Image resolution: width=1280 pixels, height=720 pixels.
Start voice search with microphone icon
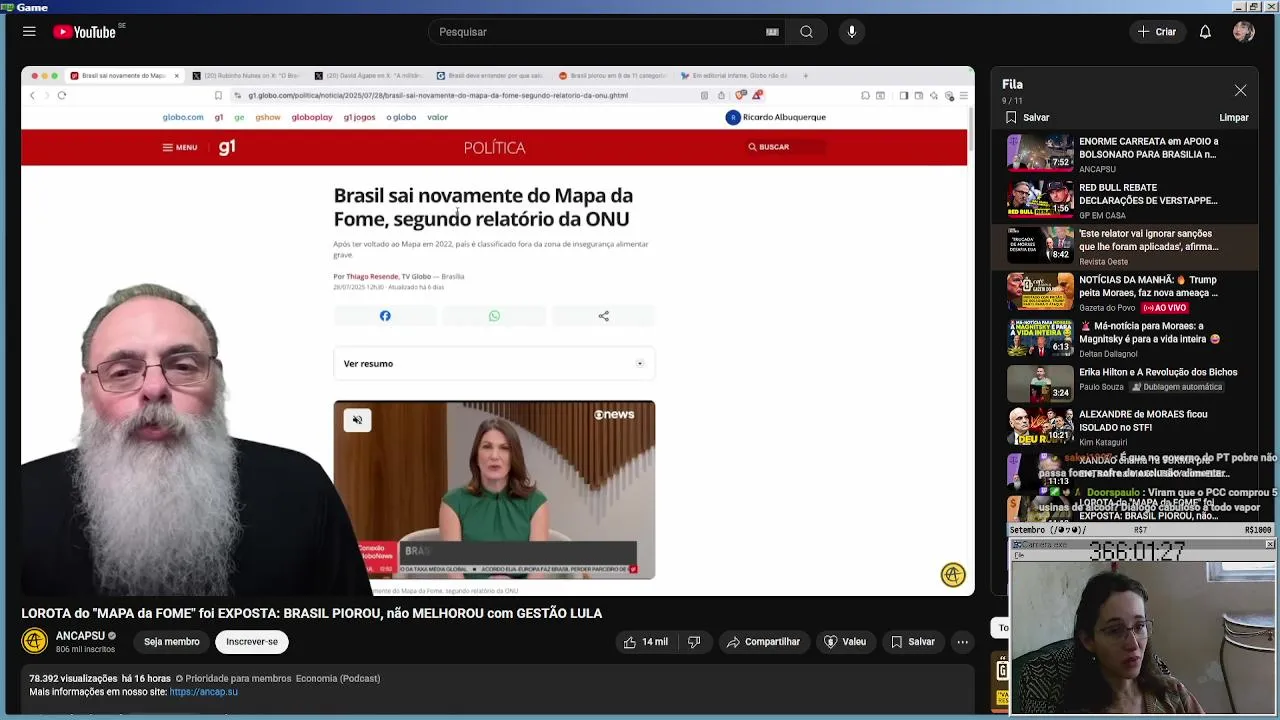852,32
